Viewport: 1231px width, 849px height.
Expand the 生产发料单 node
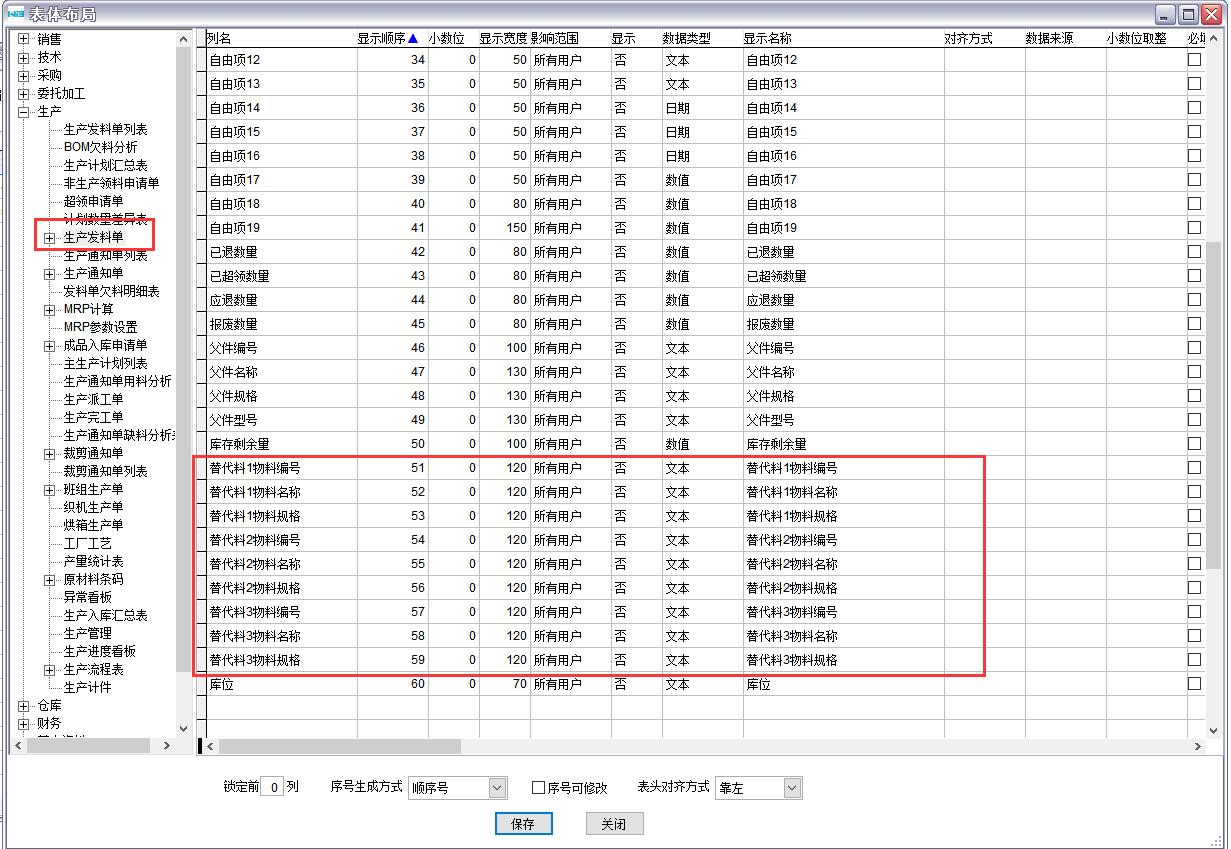pyautogui.click(x=50, y=238)
